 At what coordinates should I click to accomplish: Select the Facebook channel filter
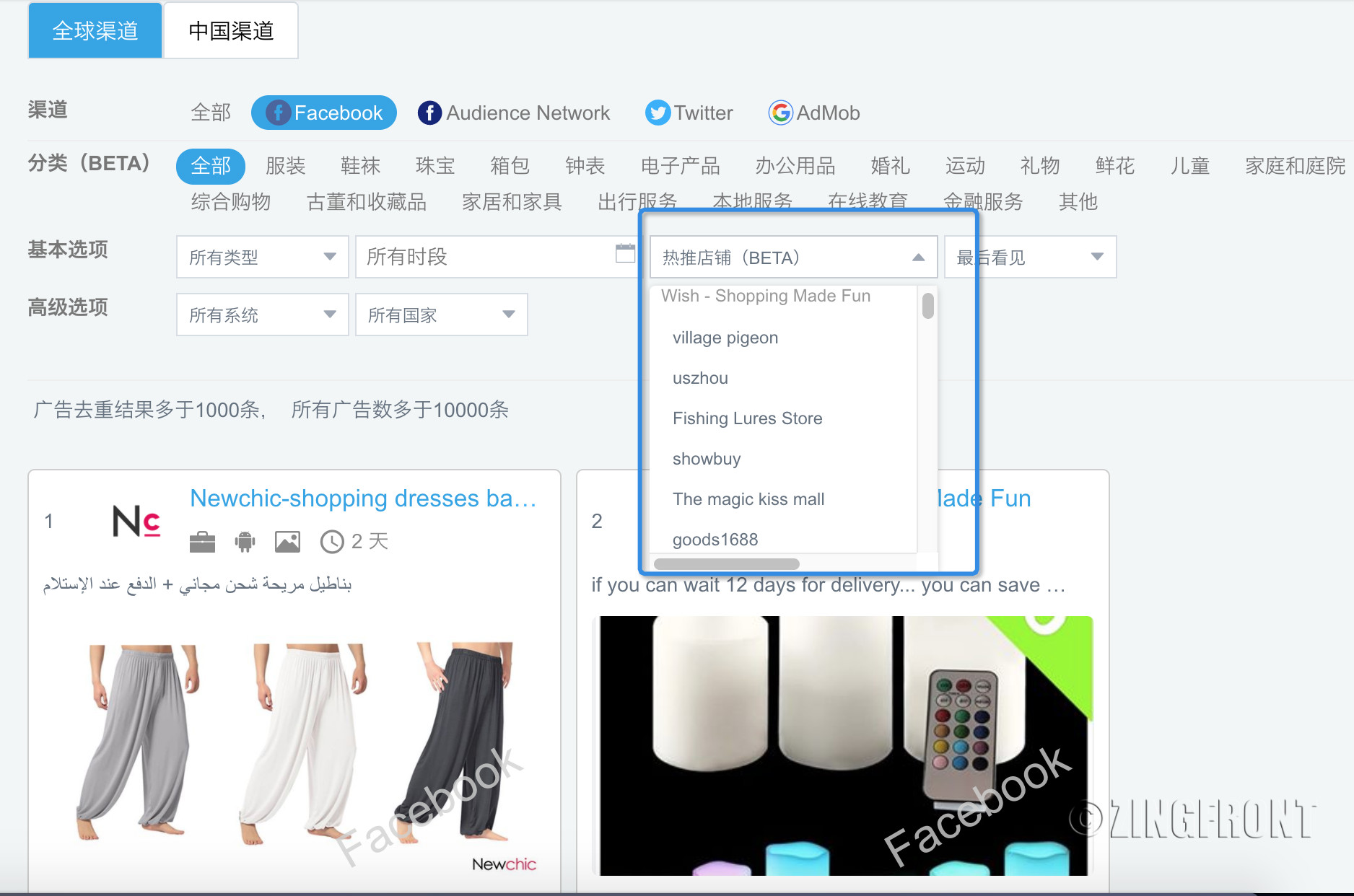click(324, 113)
